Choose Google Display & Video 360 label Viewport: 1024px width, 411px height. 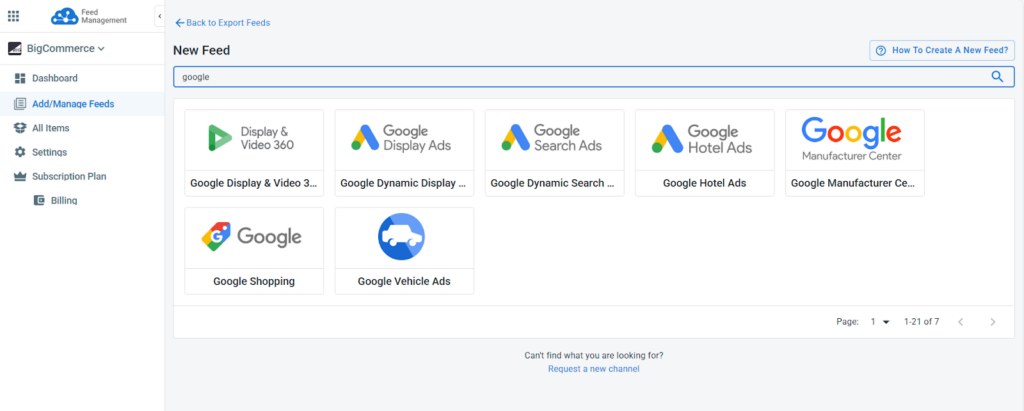(x=254, y=184)
